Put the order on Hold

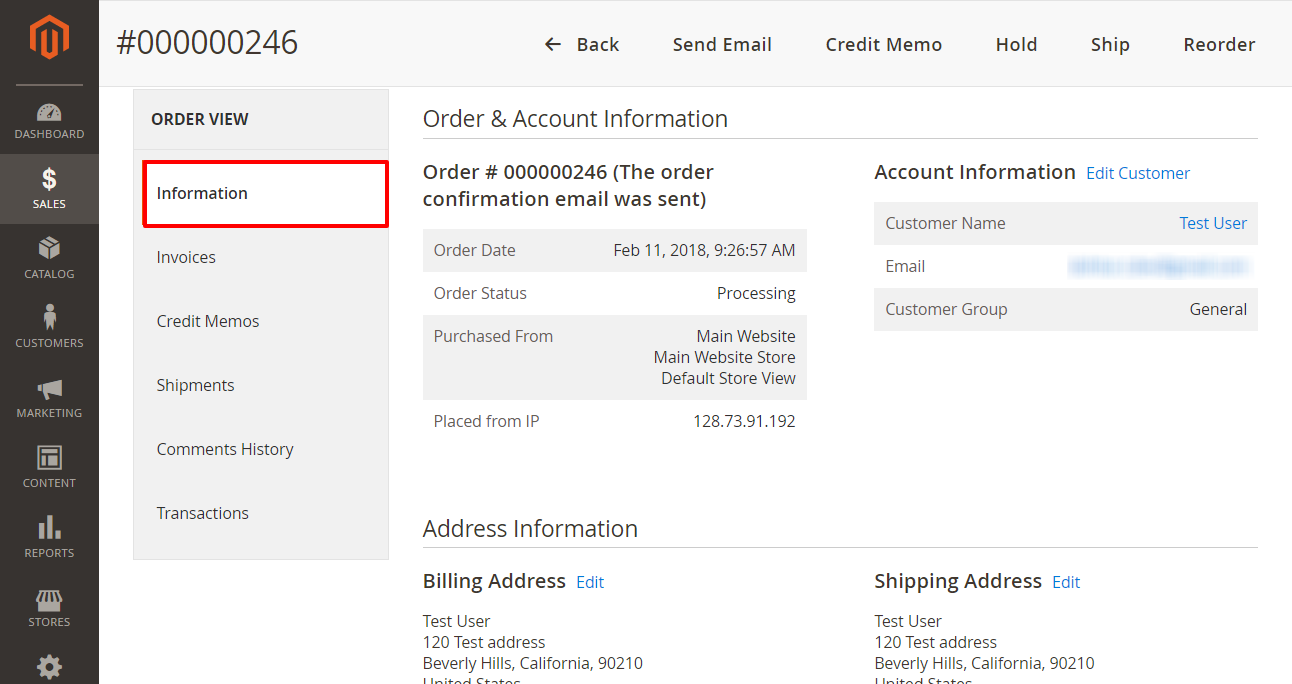coord(1016,45)
